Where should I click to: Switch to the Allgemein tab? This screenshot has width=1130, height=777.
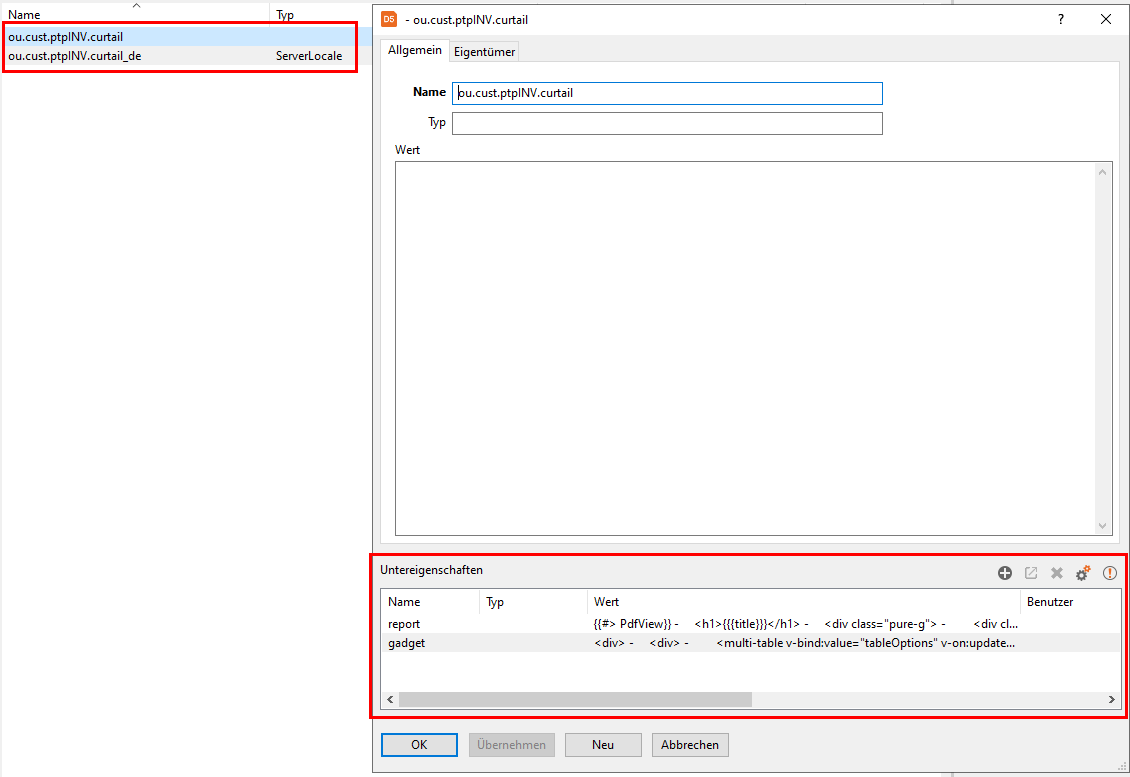pyautogui.click(x=414, y=50)
